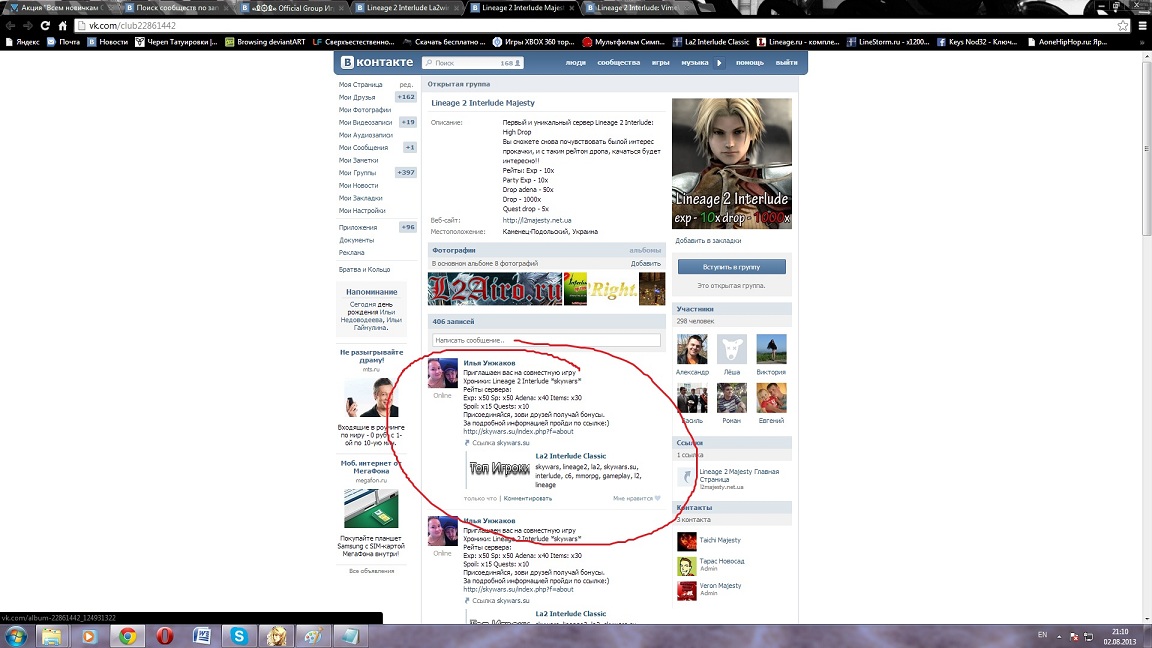The width and height of the screenshot is (1152, 648).
Task: Switch to Official Group browser tab
Action: click(x=292, y=7)
